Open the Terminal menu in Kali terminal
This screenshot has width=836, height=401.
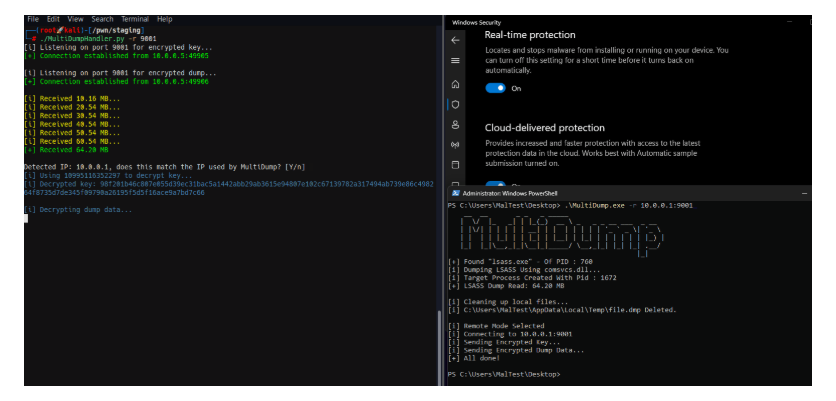click(135, 19)
